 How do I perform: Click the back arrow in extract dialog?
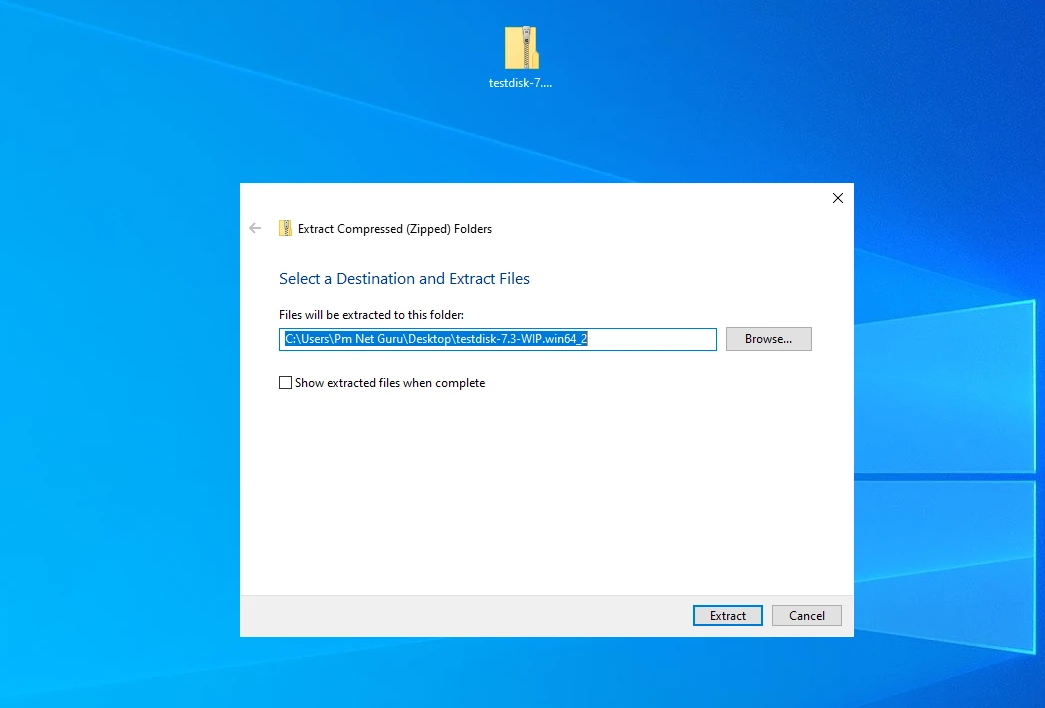255,229
